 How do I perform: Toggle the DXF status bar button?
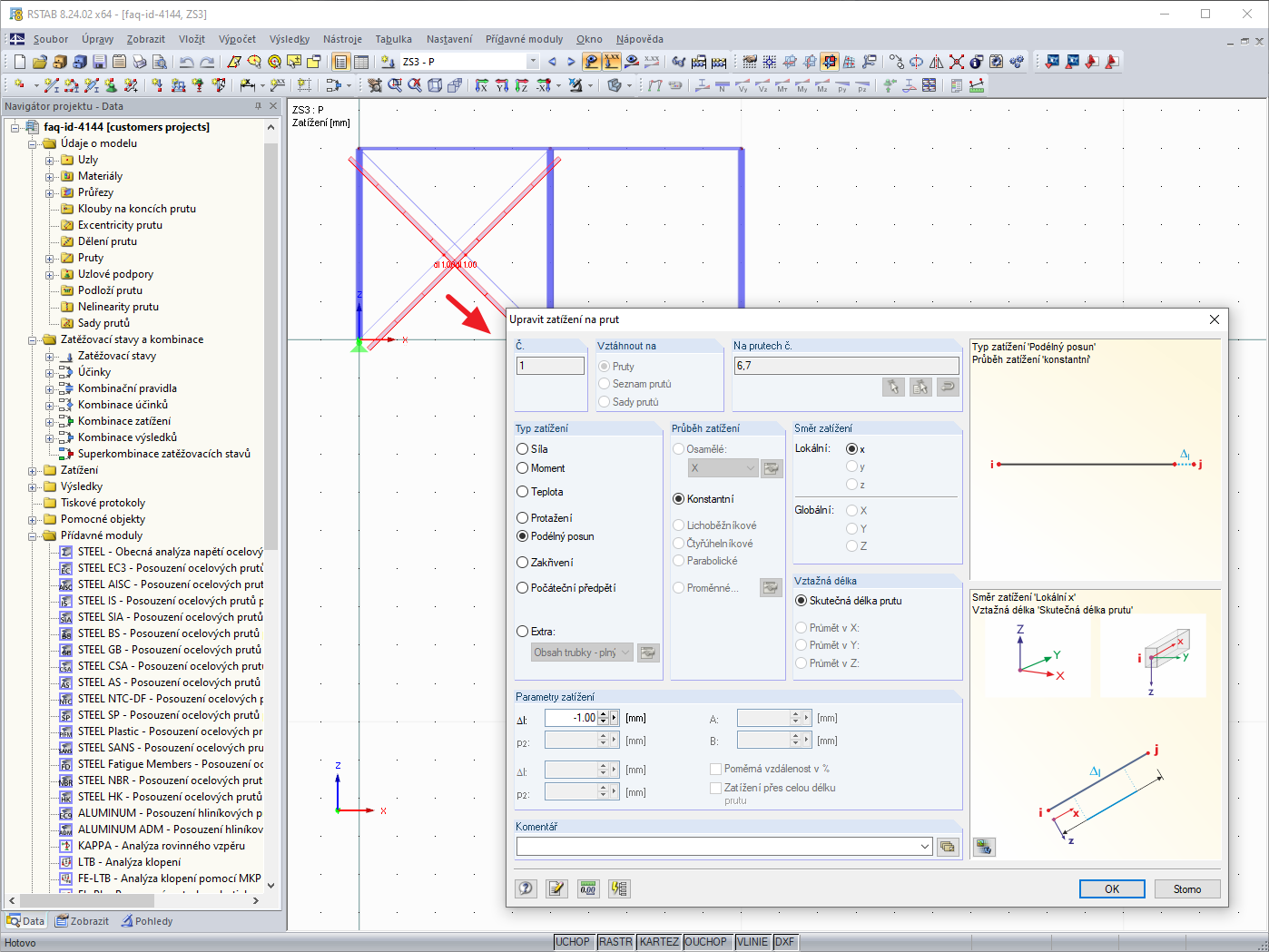click(x=785, y=942)
